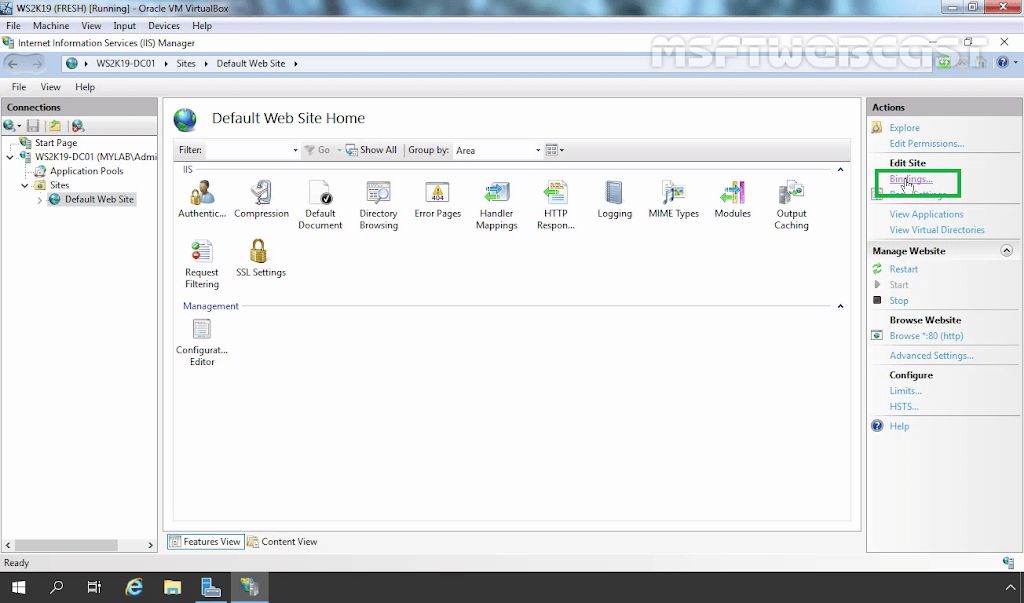1024x603 pixels.
Task: Click the navigation forward arrow
Action: [x=37, y=63]
